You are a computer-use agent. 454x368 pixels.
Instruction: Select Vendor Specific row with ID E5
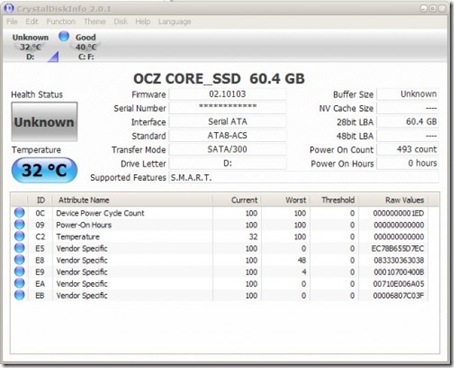point(220,248)
